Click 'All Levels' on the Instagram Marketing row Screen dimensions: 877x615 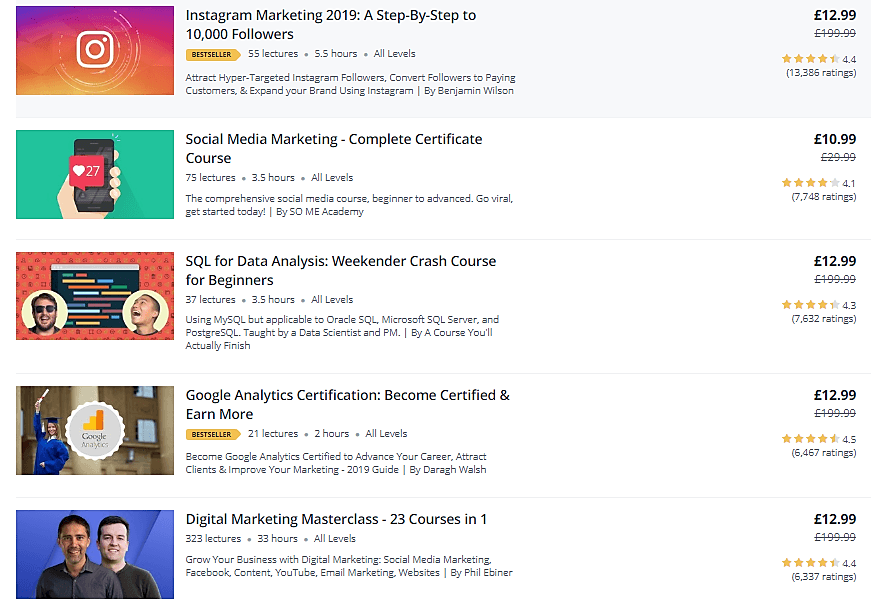[394, 54]
